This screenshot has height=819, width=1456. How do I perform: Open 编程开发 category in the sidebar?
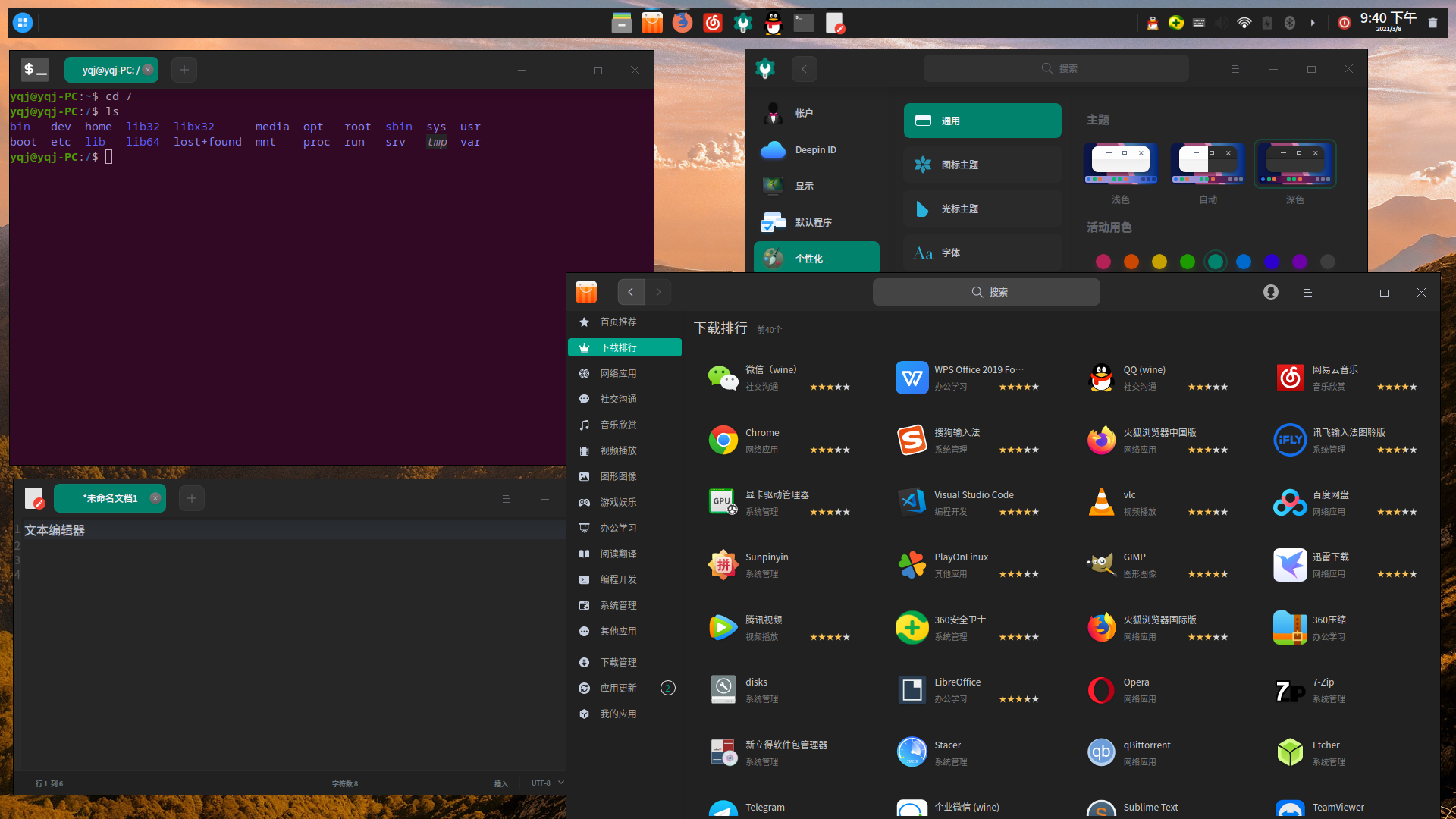pos(625,579)
